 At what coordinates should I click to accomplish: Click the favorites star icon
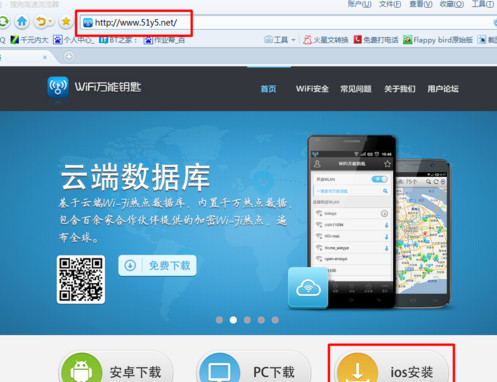tap(66, 22)
